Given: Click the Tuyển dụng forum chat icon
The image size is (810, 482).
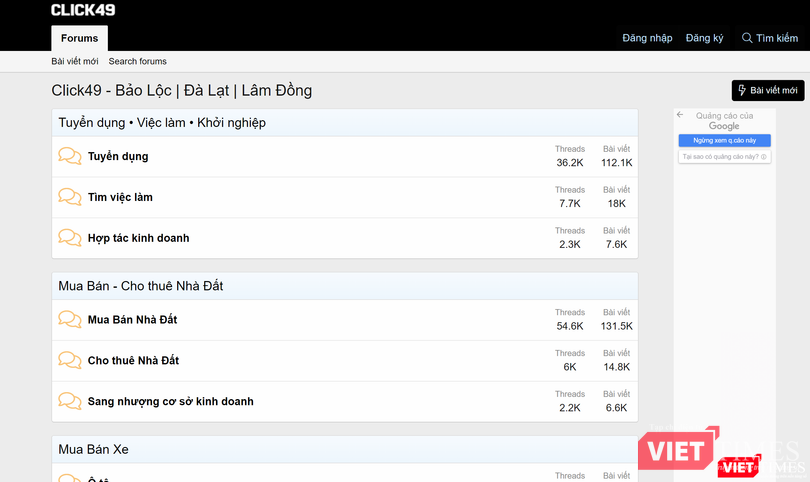Looking at the screenshot, I should 70,156.
